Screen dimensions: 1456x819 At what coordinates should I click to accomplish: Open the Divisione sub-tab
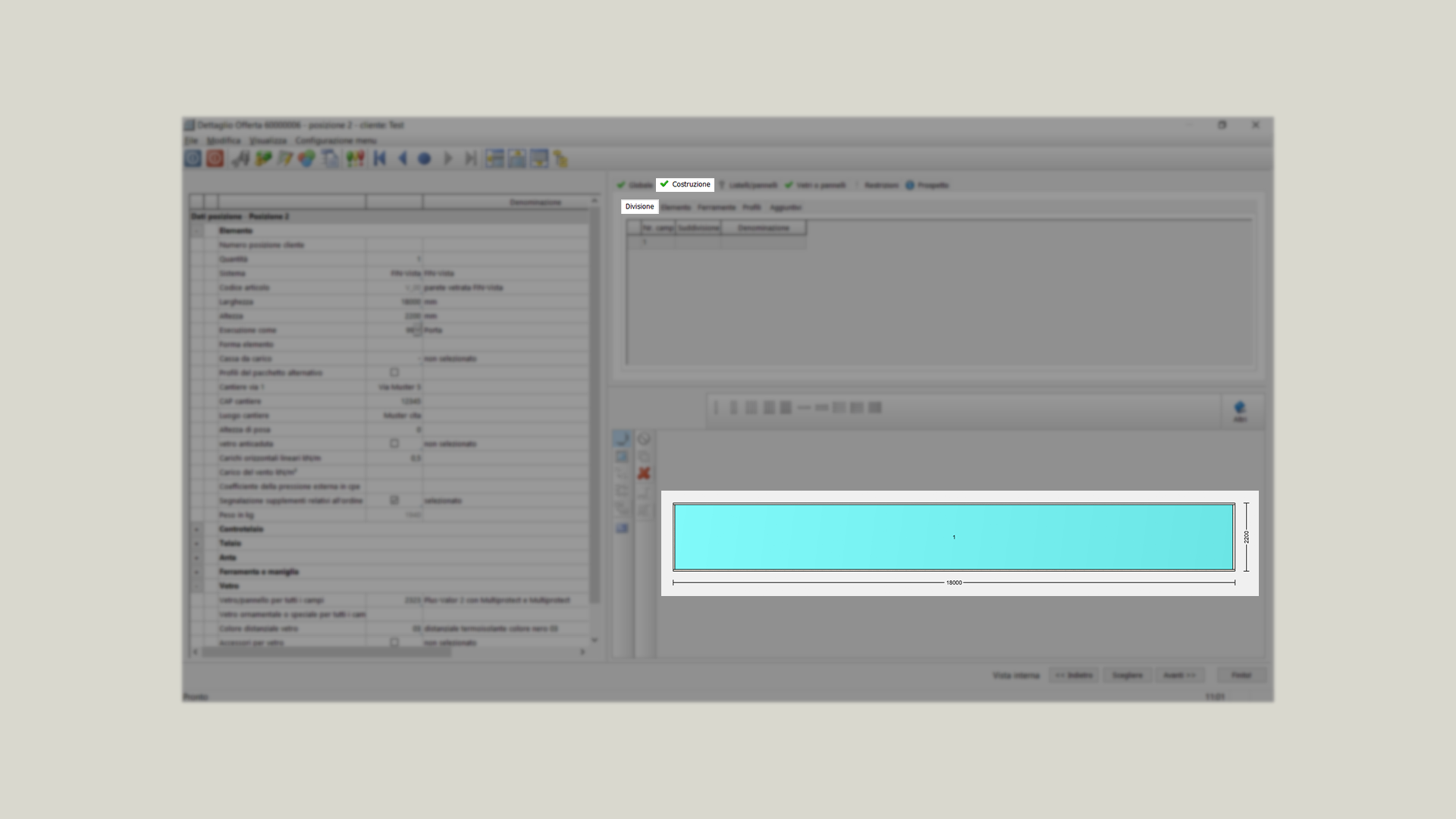[x=639, y=206]
